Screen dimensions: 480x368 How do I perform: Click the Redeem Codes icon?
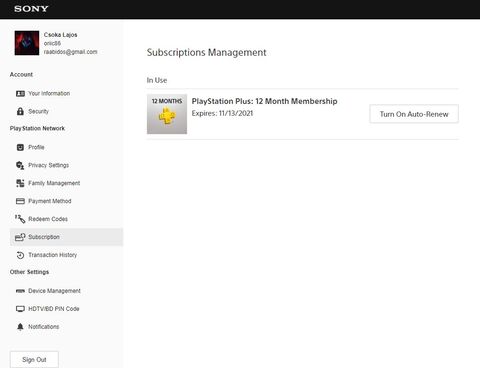[20, 219]
